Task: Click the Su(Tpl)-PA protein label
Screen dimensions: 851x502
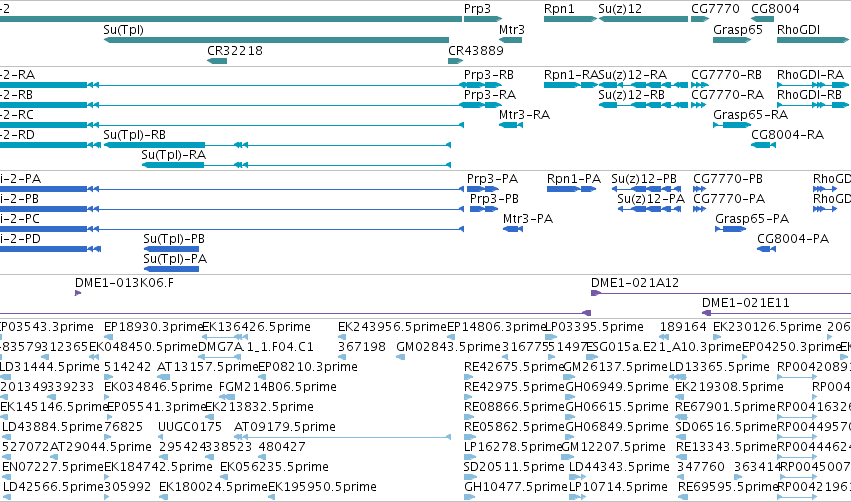Action: pyautogui.click(x=175, y=259)
